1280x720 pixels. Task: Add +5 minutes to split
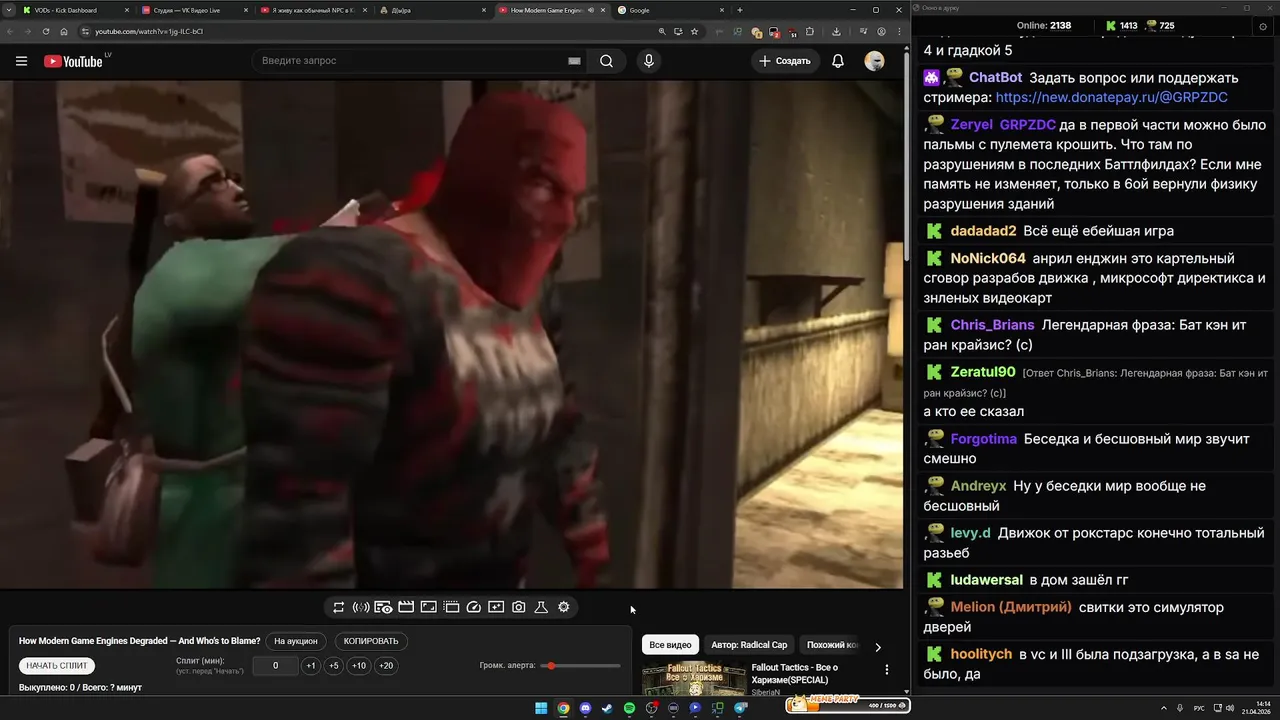(x=334, y=666)
